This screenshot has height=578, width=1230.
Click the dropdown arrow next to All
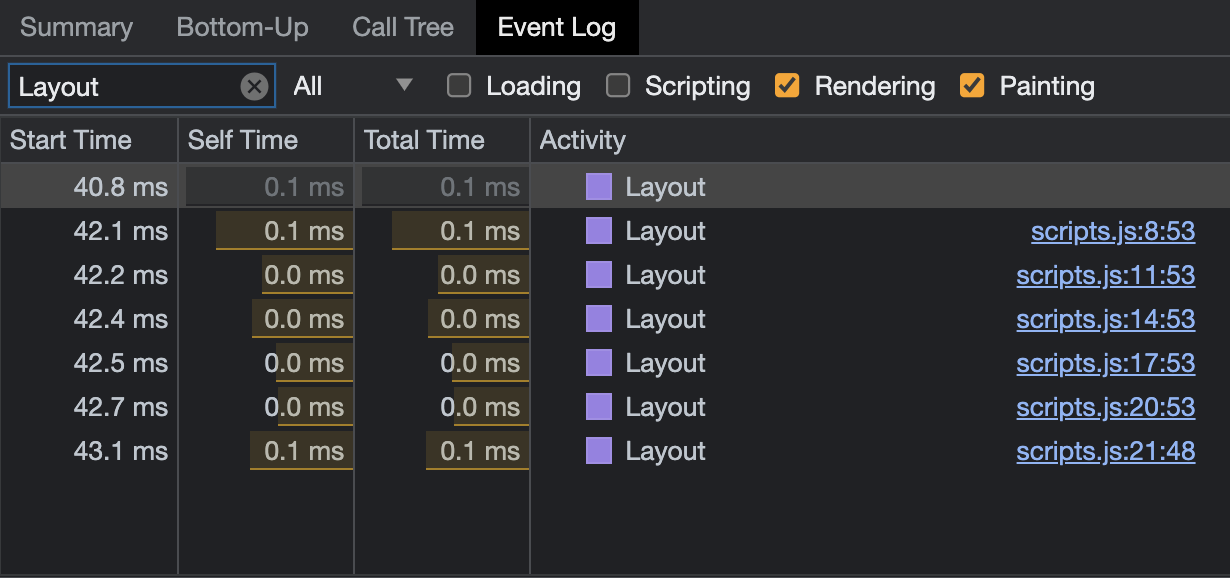pyautogui.click(x=404, y=86)
